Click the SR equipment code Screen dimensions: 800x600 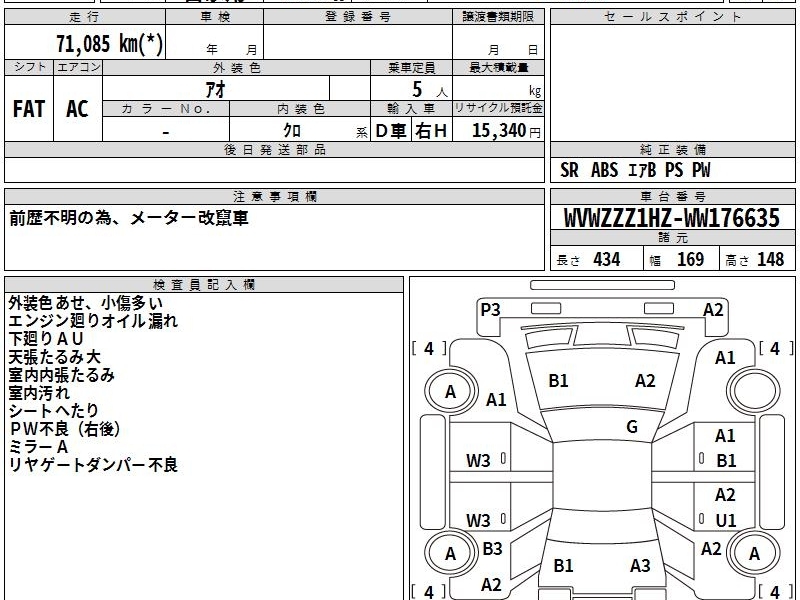pyautogui.click(x=569, y=170)
